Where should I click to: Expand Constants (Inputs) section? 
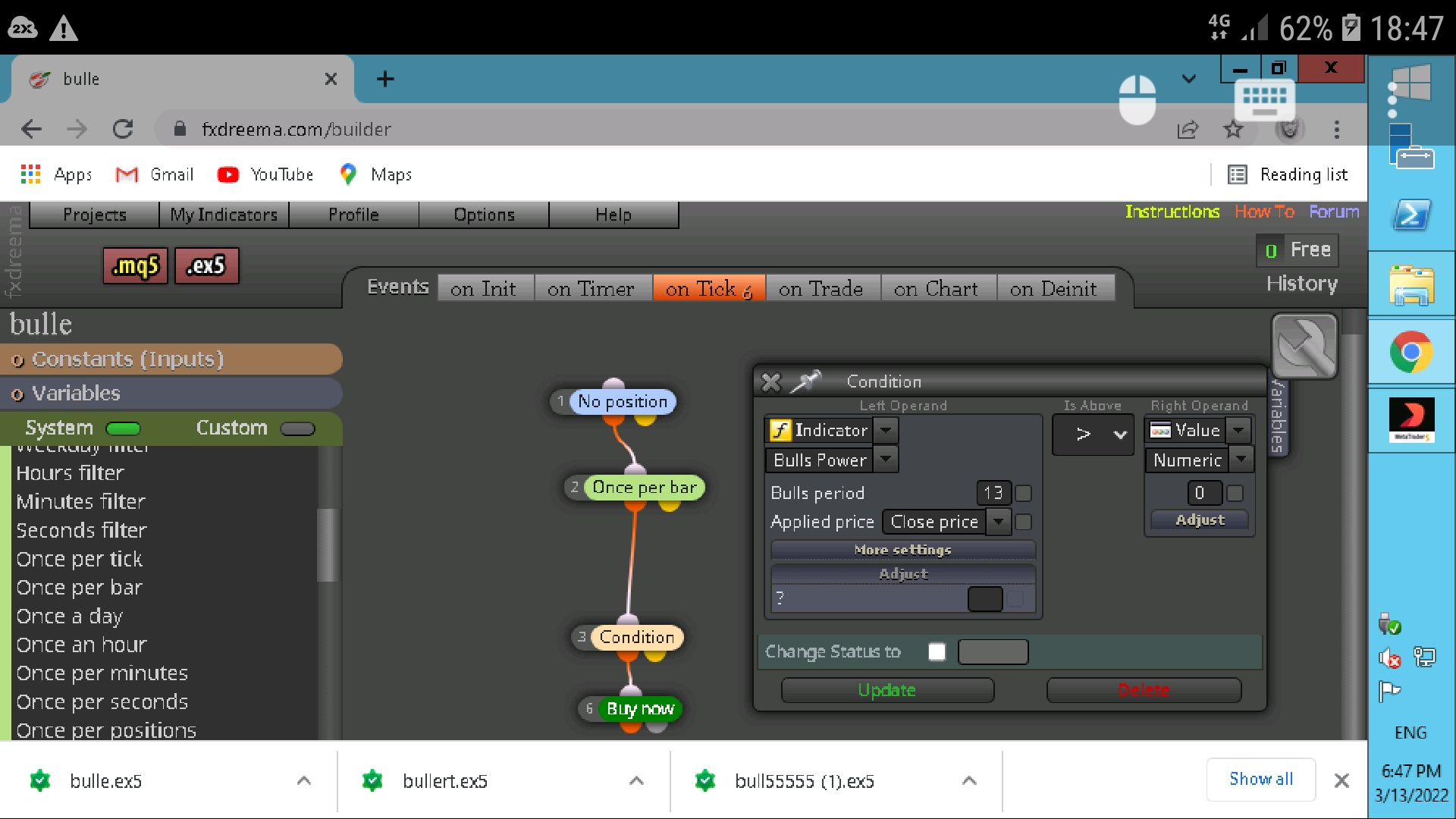[x=171, y=359]
